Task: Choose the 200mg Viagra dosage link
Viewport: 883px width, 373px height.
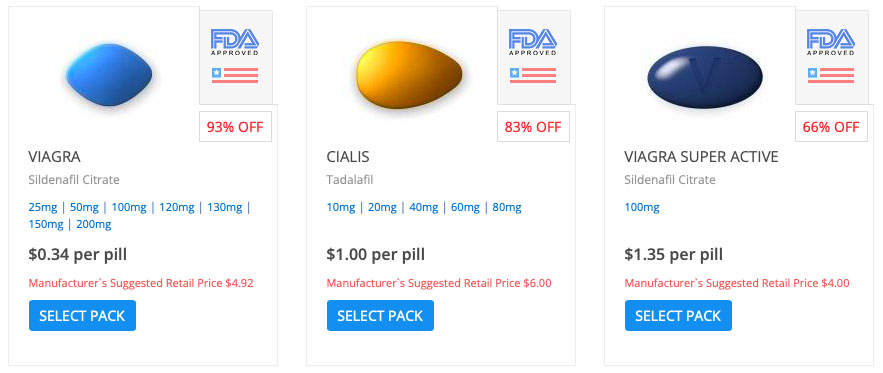Action: coord(93,224)
